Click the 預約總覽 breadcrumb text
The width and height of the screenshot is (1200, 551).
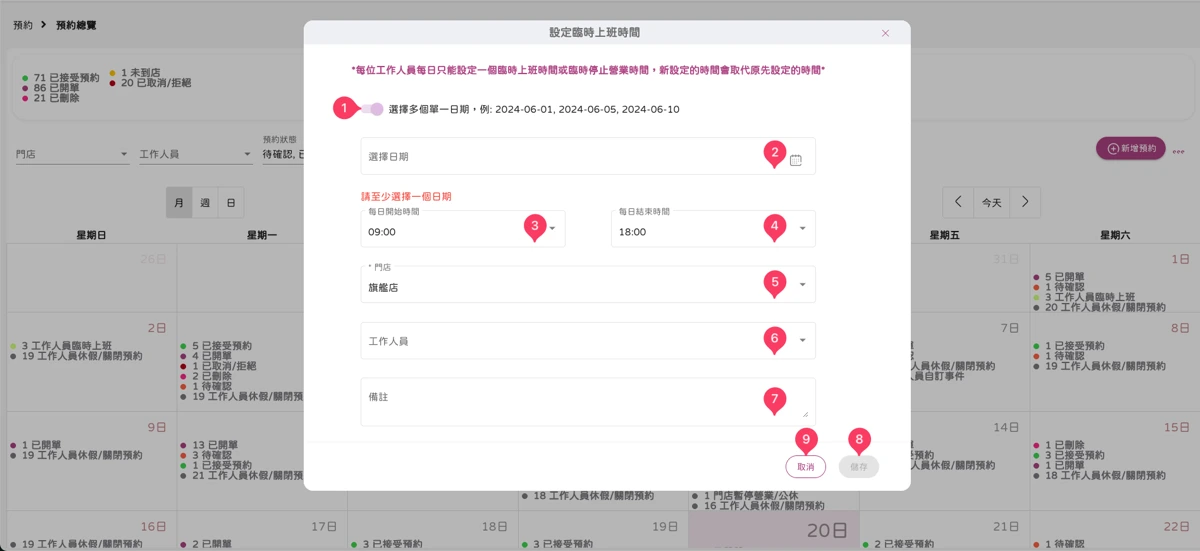[x=76, y=24]
